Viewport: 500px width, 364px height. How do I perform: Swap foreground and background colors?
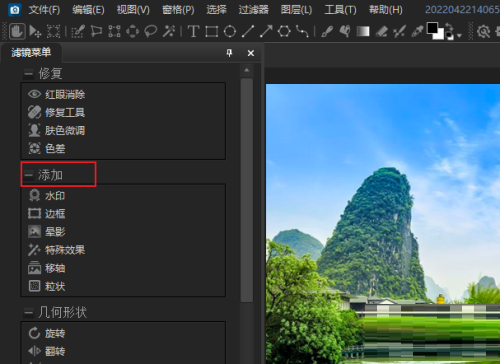449,27
